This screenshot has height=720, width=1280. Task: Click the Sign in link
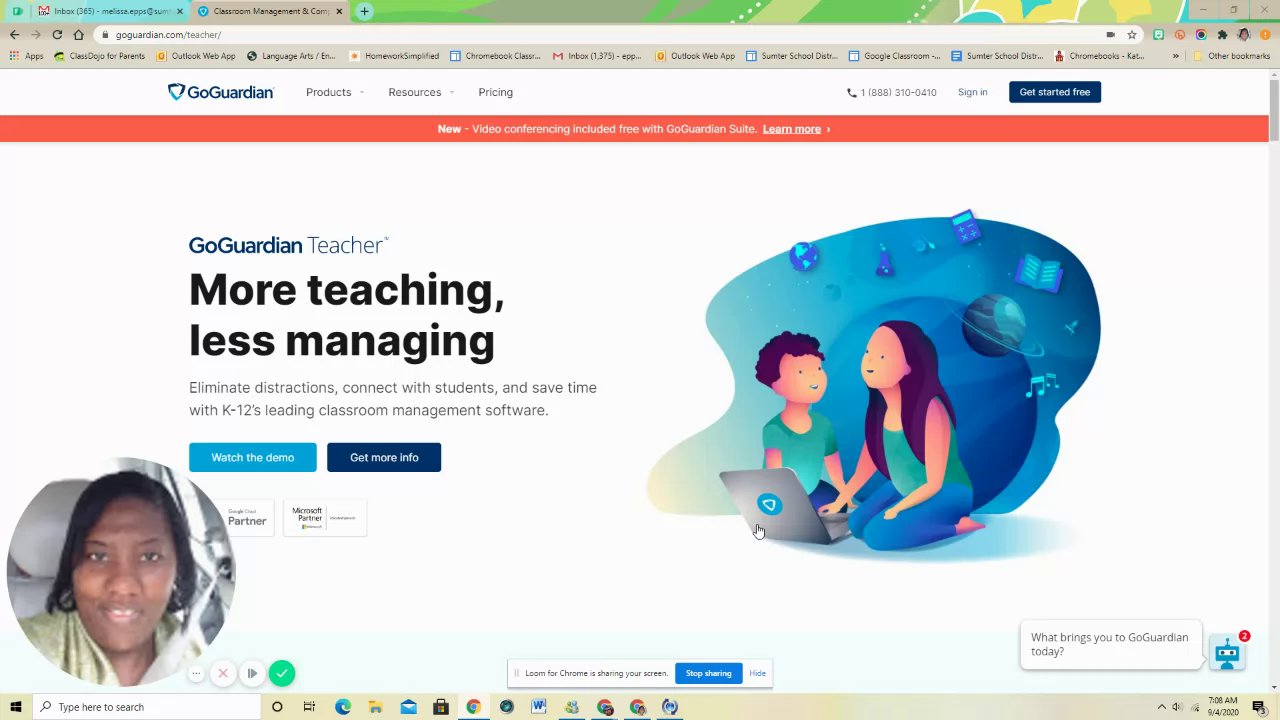click(972, 92)
